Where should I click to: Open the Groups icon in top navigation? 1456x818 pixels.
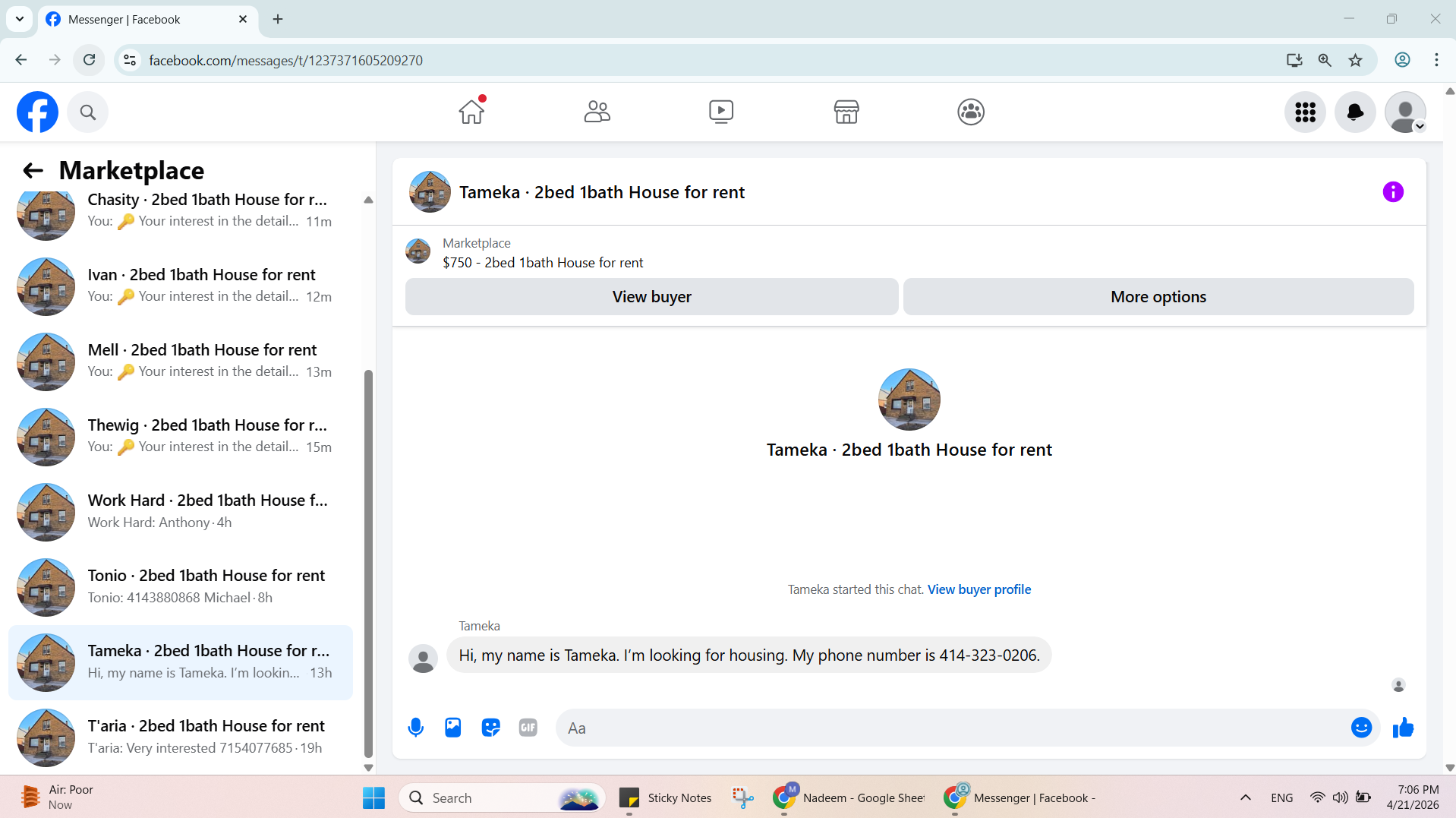tap(971, 112)
